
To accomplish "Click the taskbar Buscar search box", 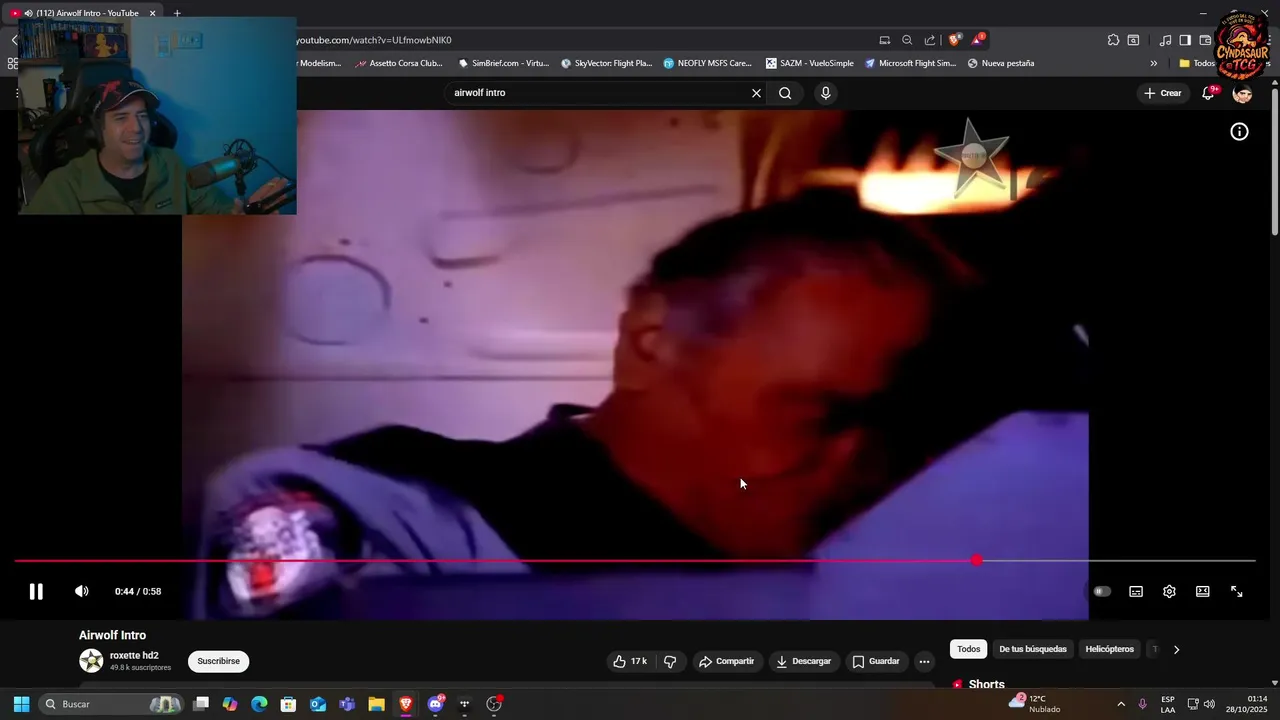I will pyautogui.click(x=112, y=704).
